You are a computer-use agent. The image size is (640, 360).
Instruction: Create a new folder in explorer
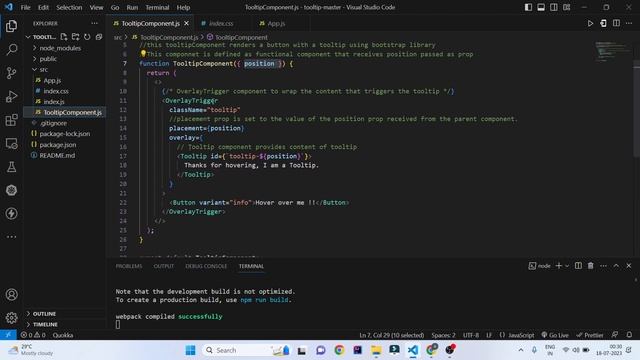[x=76, y=37]
